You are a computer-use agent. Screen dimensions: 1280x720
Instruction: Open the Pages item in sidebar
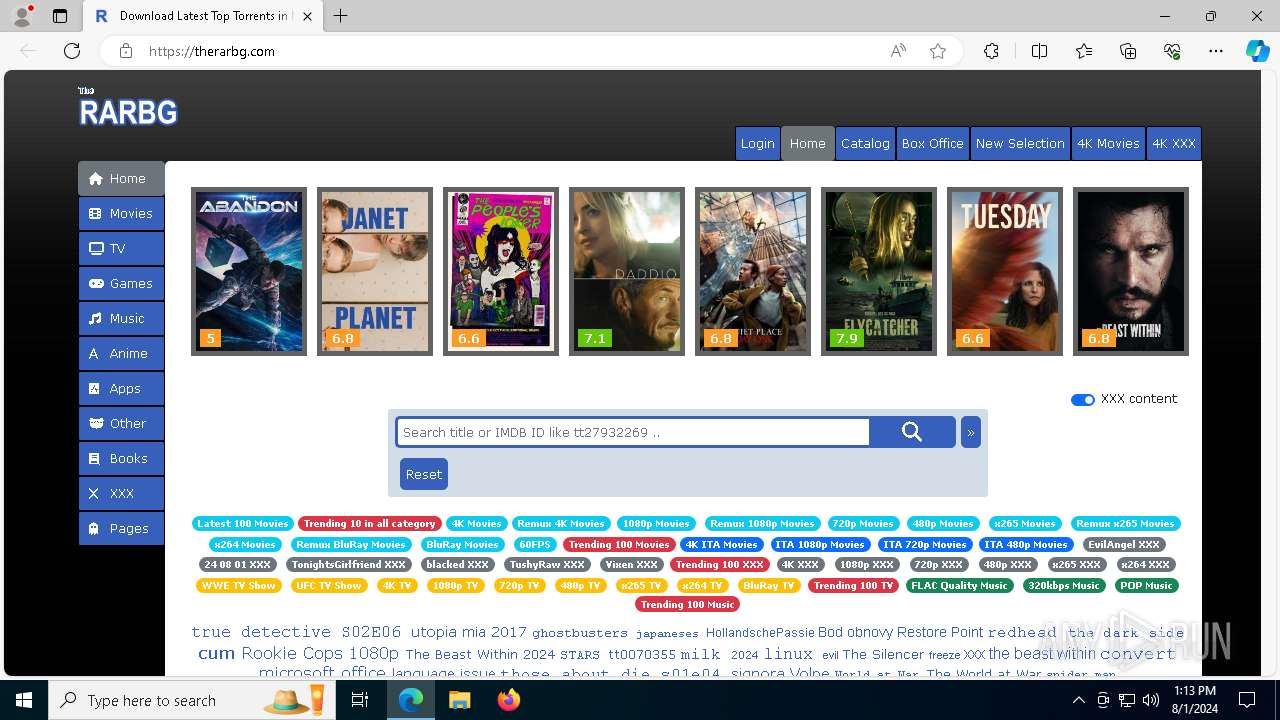point(121,528)
